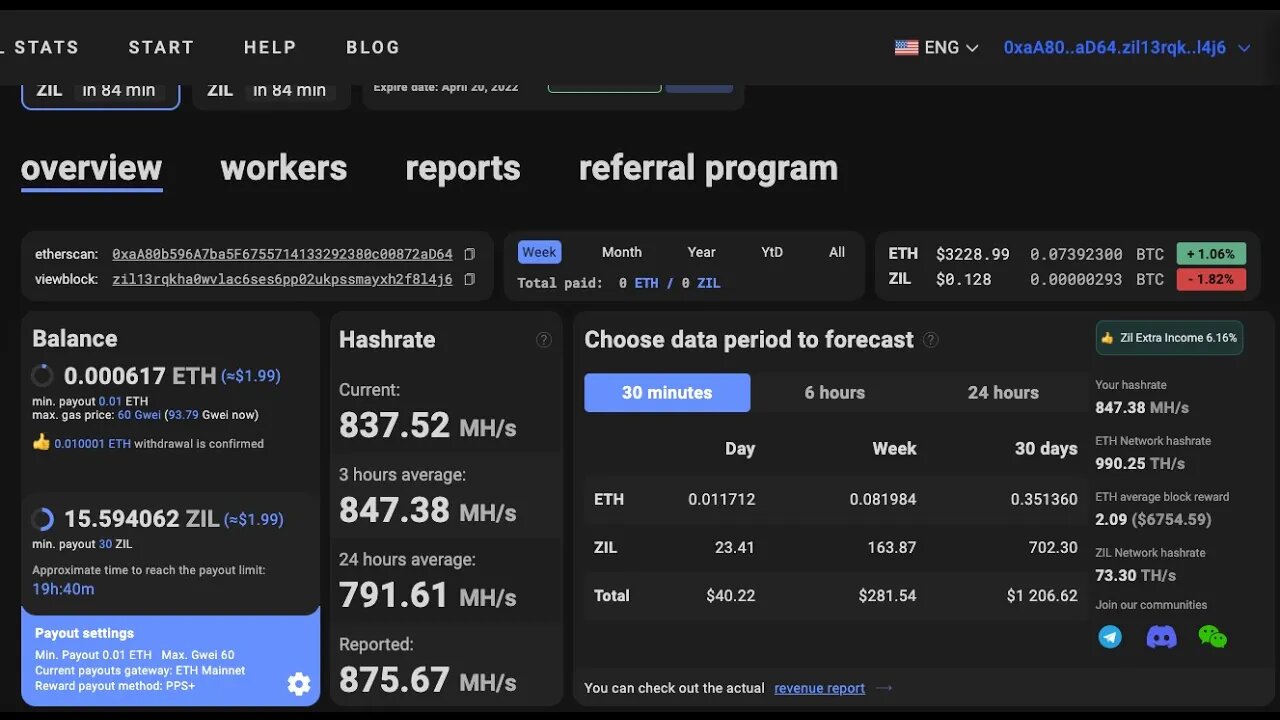Screen dimensions: 1280x720
Task: Copy the etherscan wallet address
Action: point(470,254)
